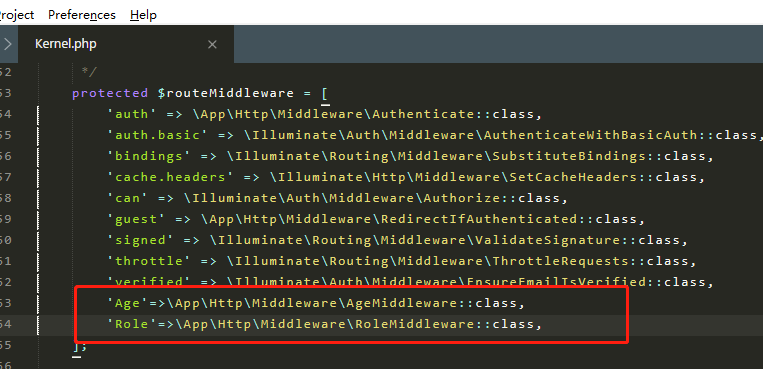The image size is (763, 369).
Task: Click the 'throttle' key string
Action: tap(149, 261)
